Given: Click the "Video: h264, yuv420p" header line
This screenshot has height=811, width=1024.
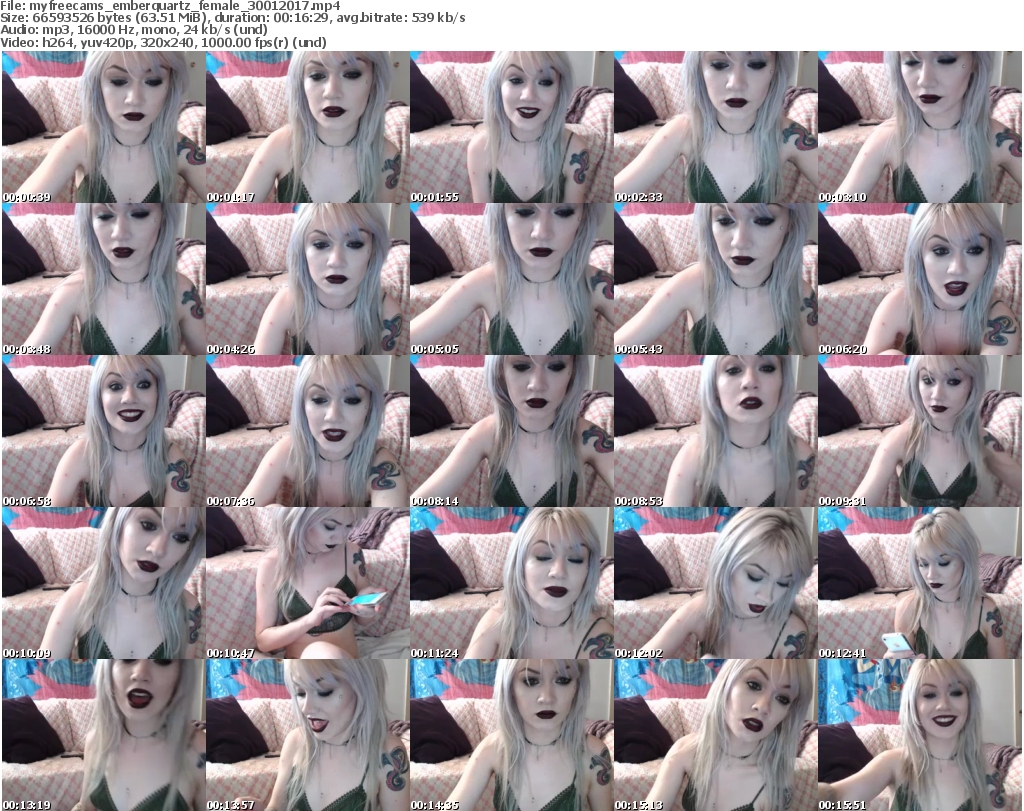Looking at the screenshot, I should [x=163, y=42].
